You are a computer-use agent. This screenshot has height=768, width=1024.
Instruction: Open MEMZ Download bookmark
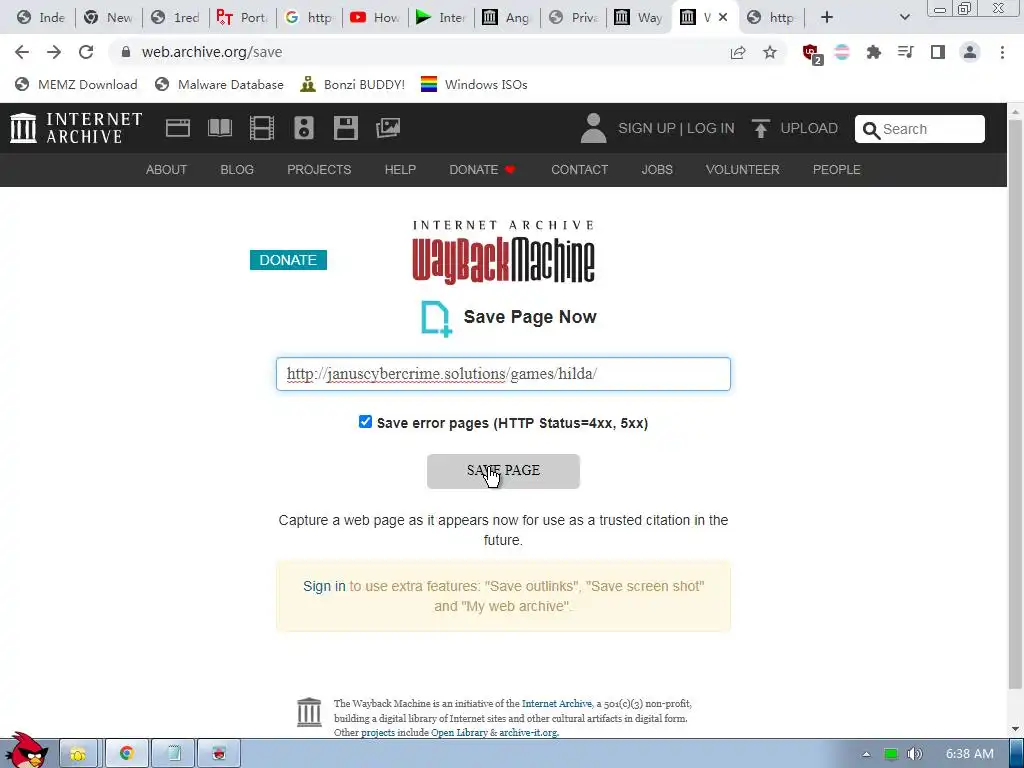coord(76,85)
